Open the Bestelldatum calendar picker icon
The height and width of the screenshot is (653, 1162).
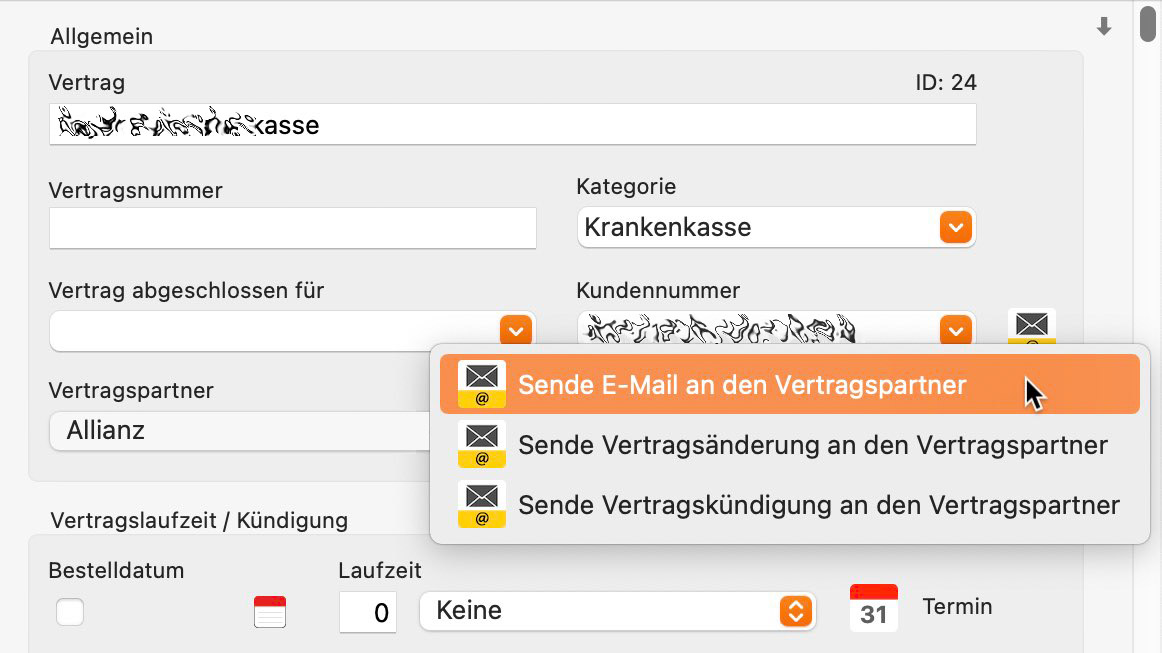pyautogui.click(x=270, y=611)
